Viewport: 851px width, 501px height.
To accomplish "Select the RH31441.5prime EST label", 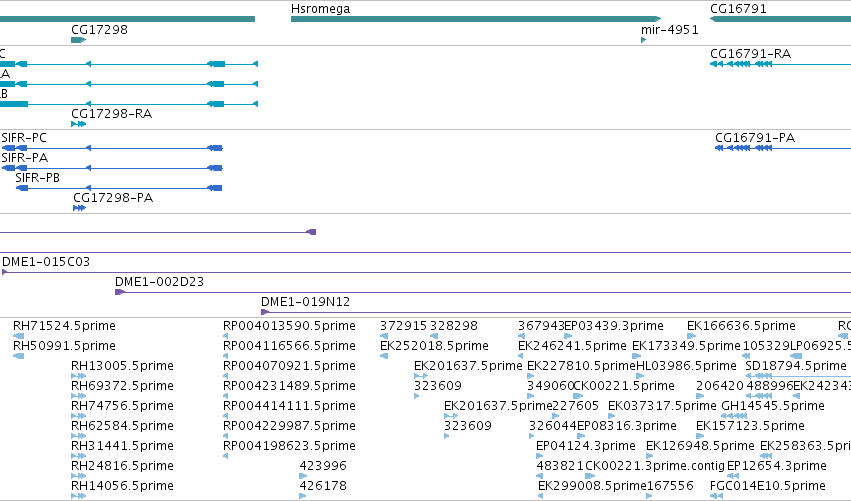I will click(x=123, y=446).
